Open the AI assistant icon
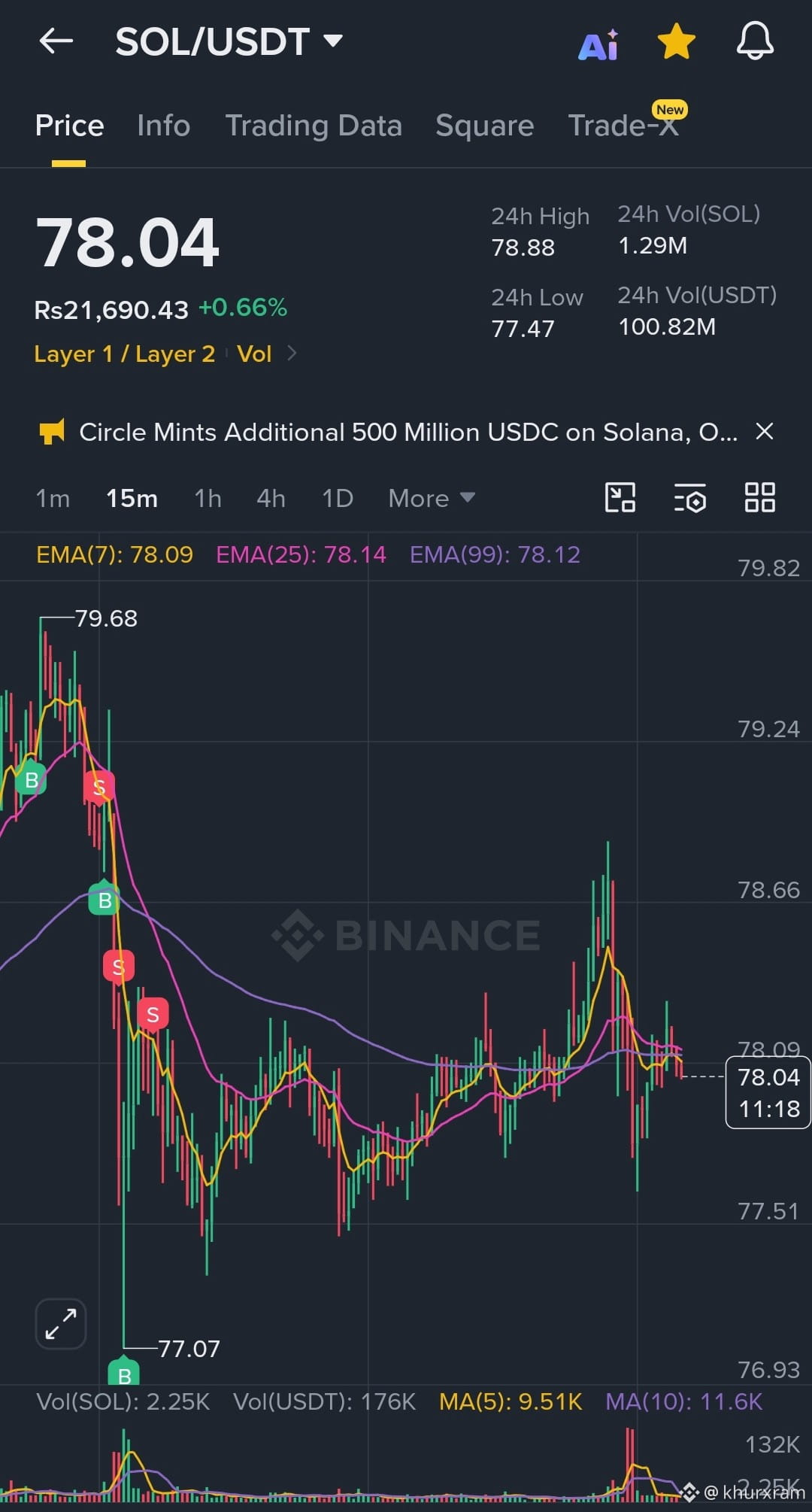The width and height of the screenshot is (812, 1512). [598, 44]
